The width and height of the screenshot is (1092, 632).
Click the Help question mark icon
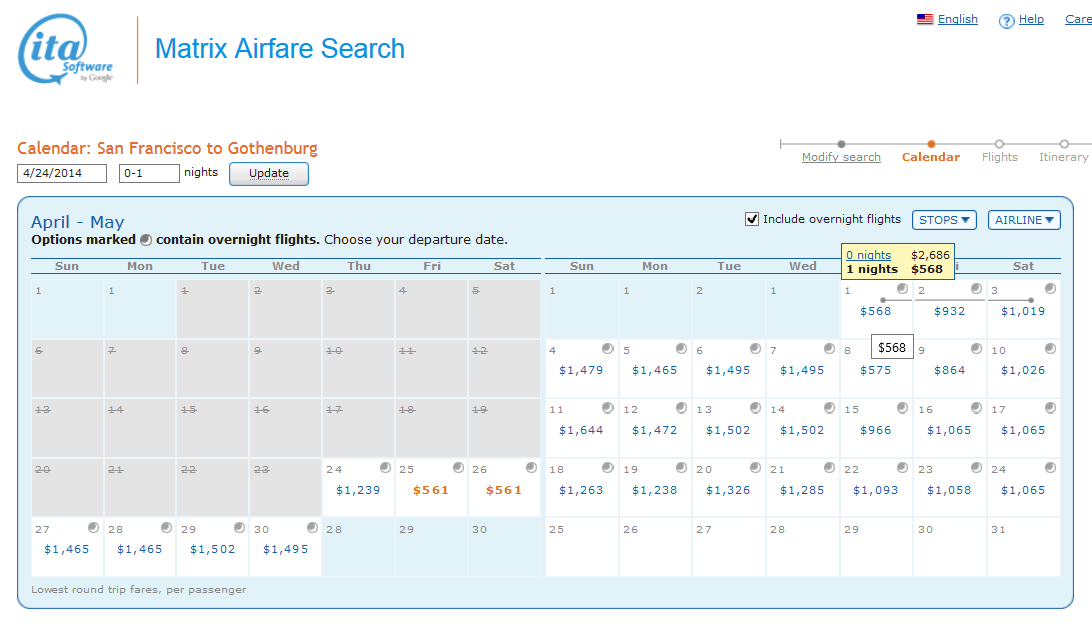coord(1007,21)
